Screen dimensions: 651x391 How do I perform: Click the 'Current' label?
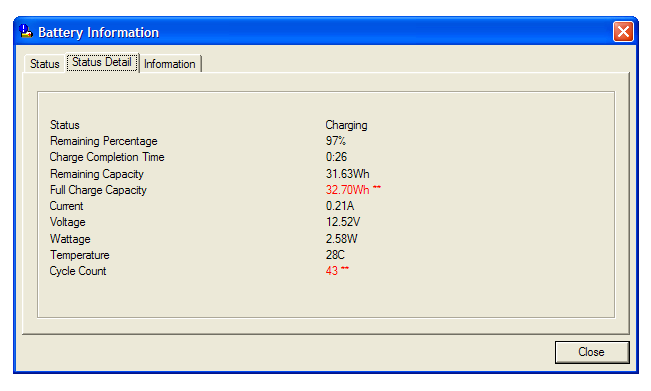(x=66, y=206)
